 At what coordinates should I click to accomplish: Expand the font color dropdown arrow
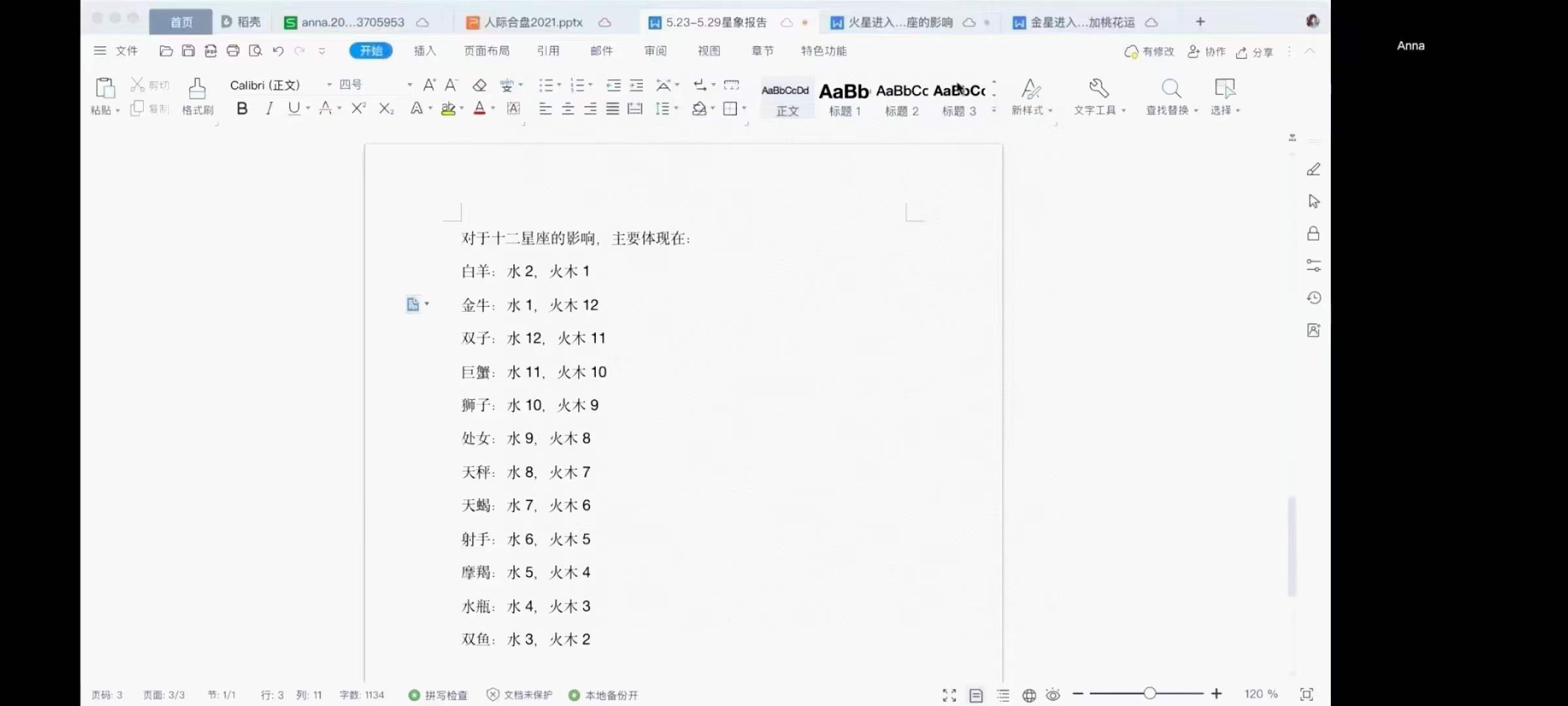coord(493,109)
